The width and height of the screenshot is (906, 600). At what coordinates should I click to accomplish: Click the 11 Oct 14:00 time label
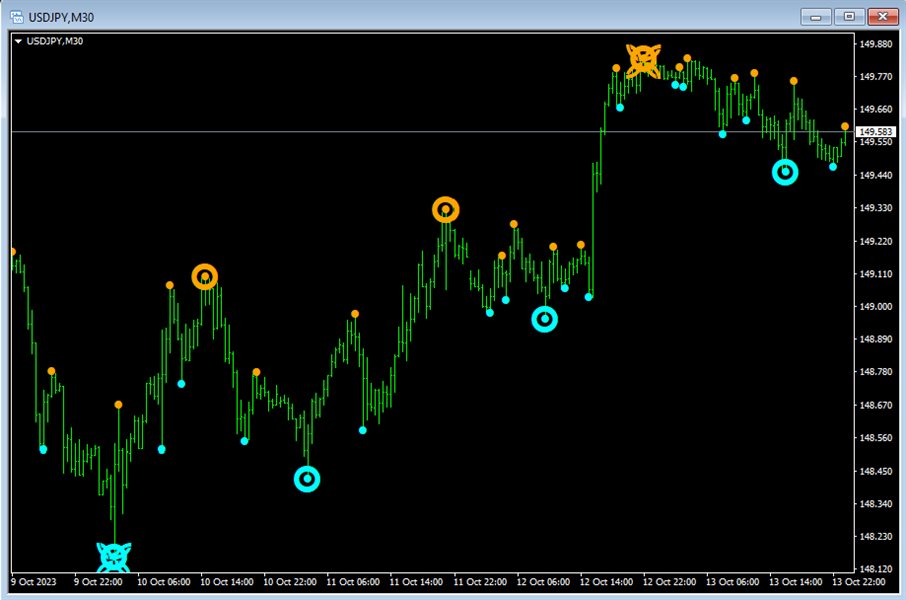point(416,582)
